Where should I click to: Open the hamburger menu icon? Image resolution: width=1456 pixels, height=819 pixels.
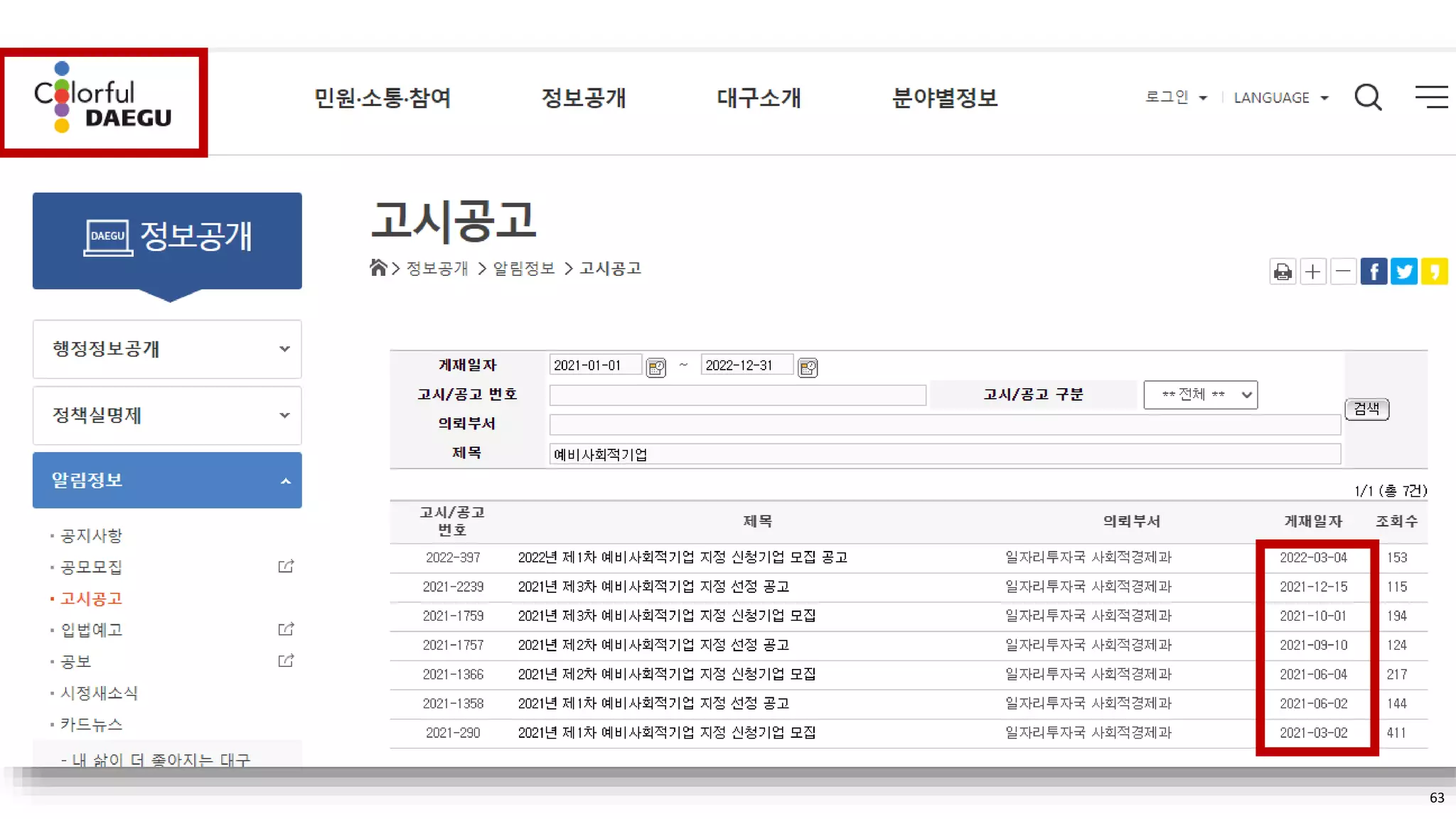point(1430,97)
